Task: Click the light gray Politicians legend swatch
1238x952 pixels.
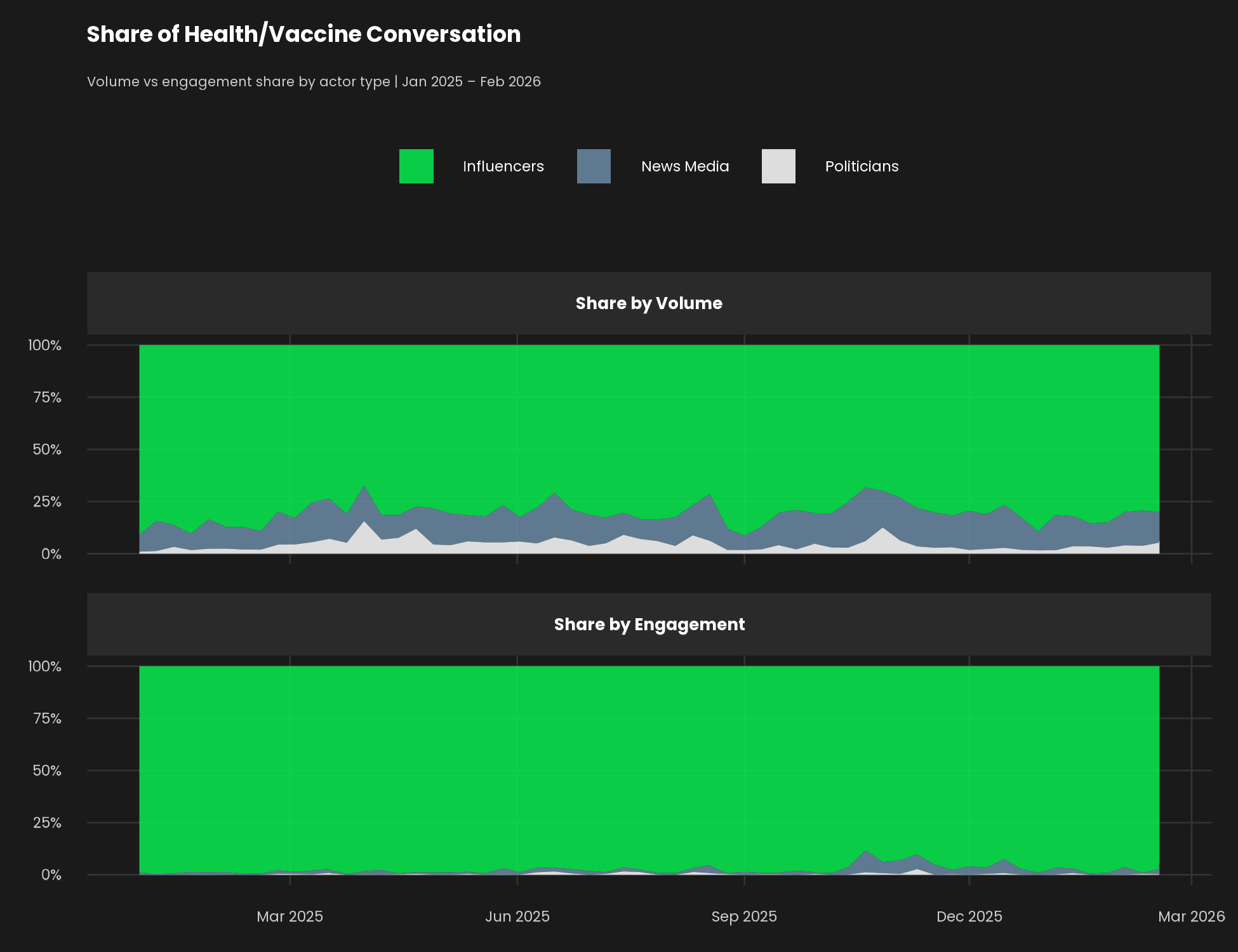Action: [778, 166]
